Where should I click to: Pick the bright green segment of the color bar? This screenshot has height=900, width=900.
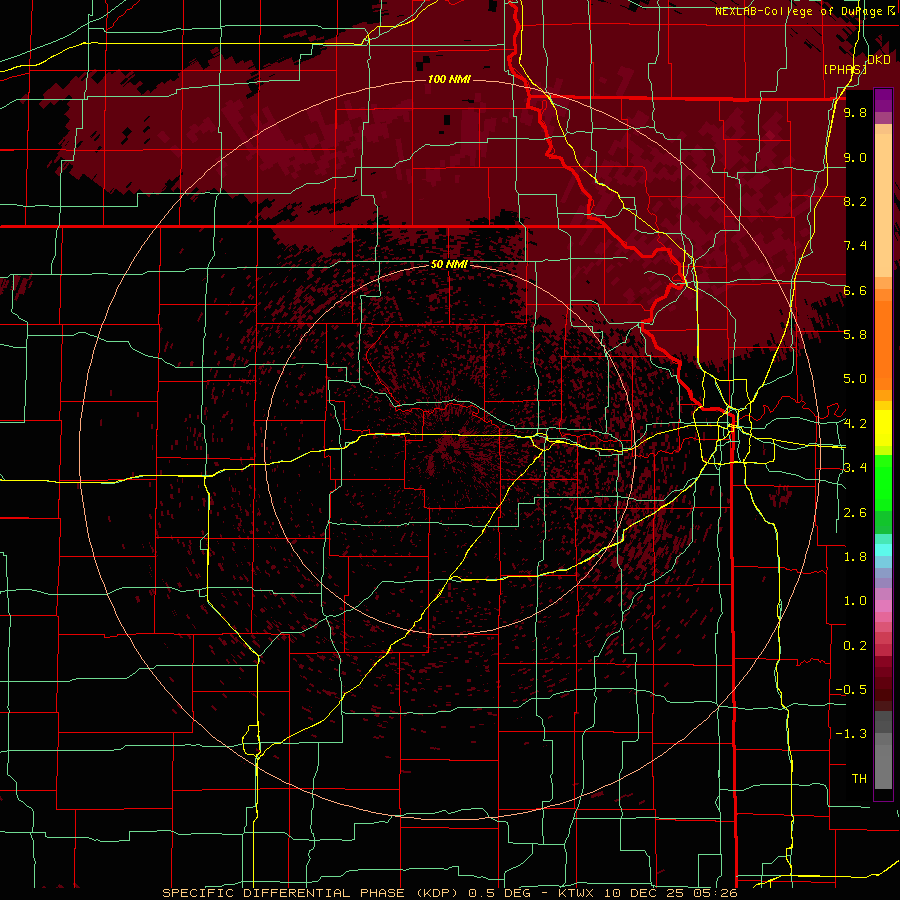[883, 482]
